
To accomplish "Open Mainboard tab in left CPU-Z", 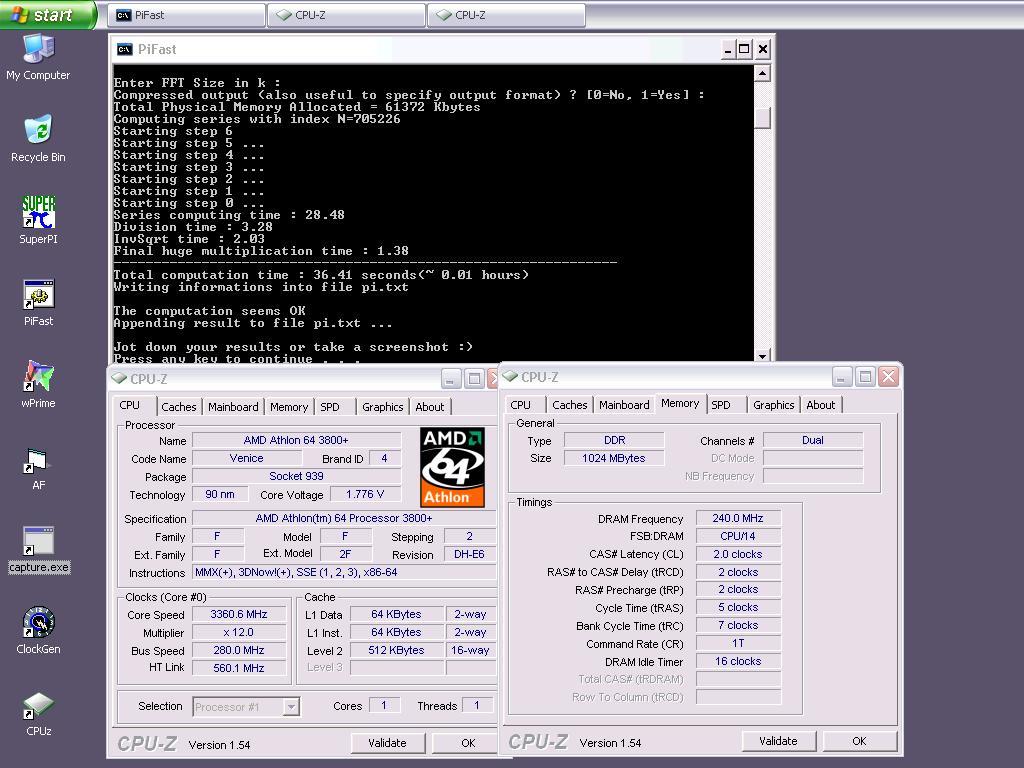I will click(233, 407).
